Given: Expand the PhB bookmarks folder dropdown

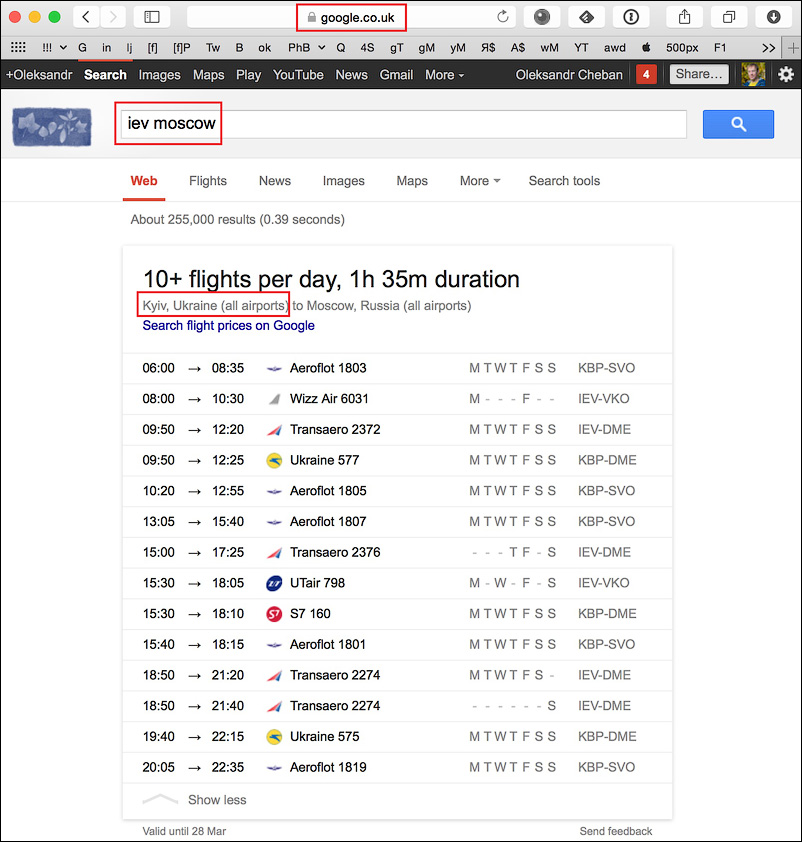Looking at the screenshot, I should [x=307, y=48].
